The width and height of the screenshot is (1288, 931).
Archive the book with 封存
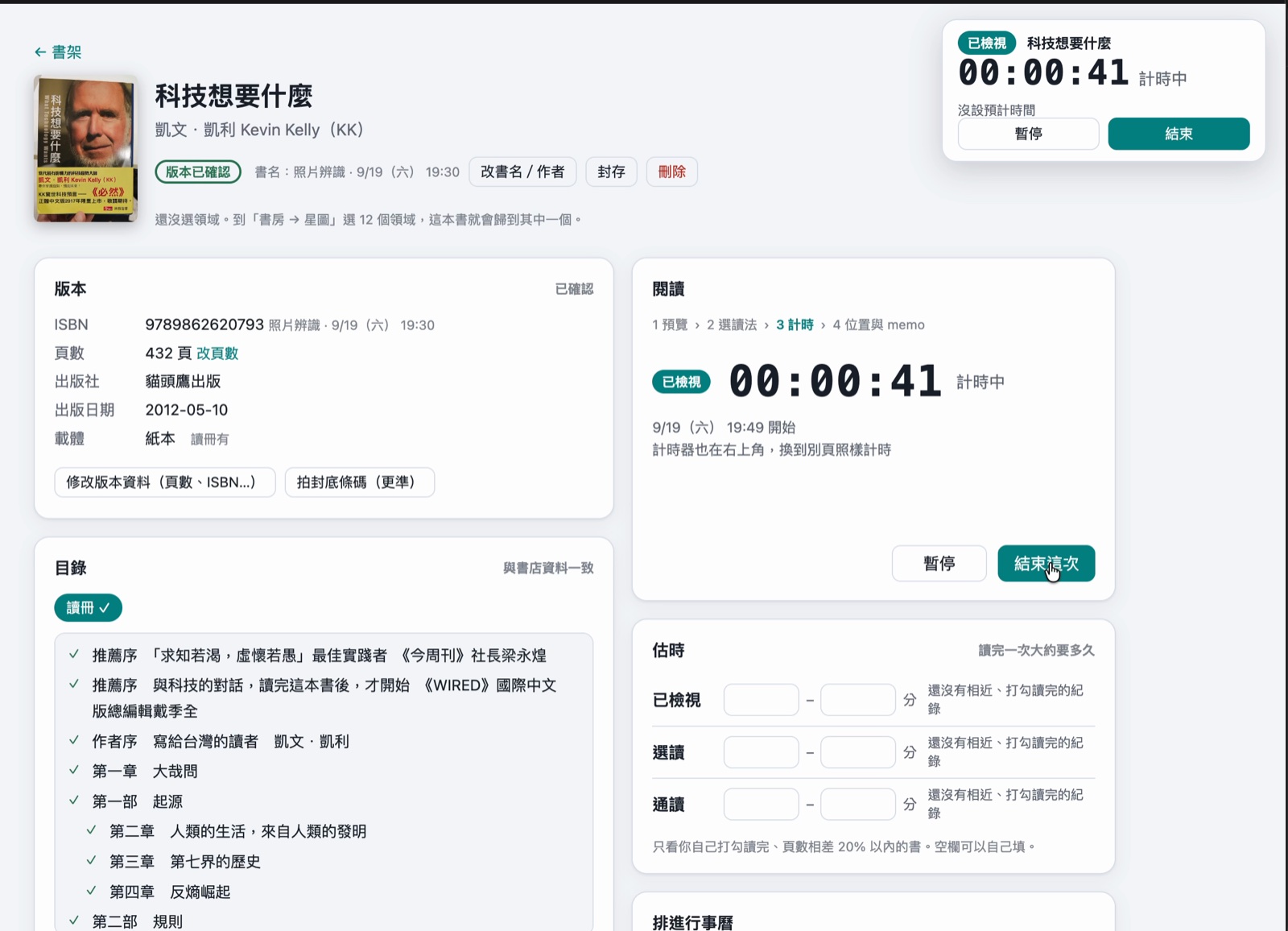(612, 172)
